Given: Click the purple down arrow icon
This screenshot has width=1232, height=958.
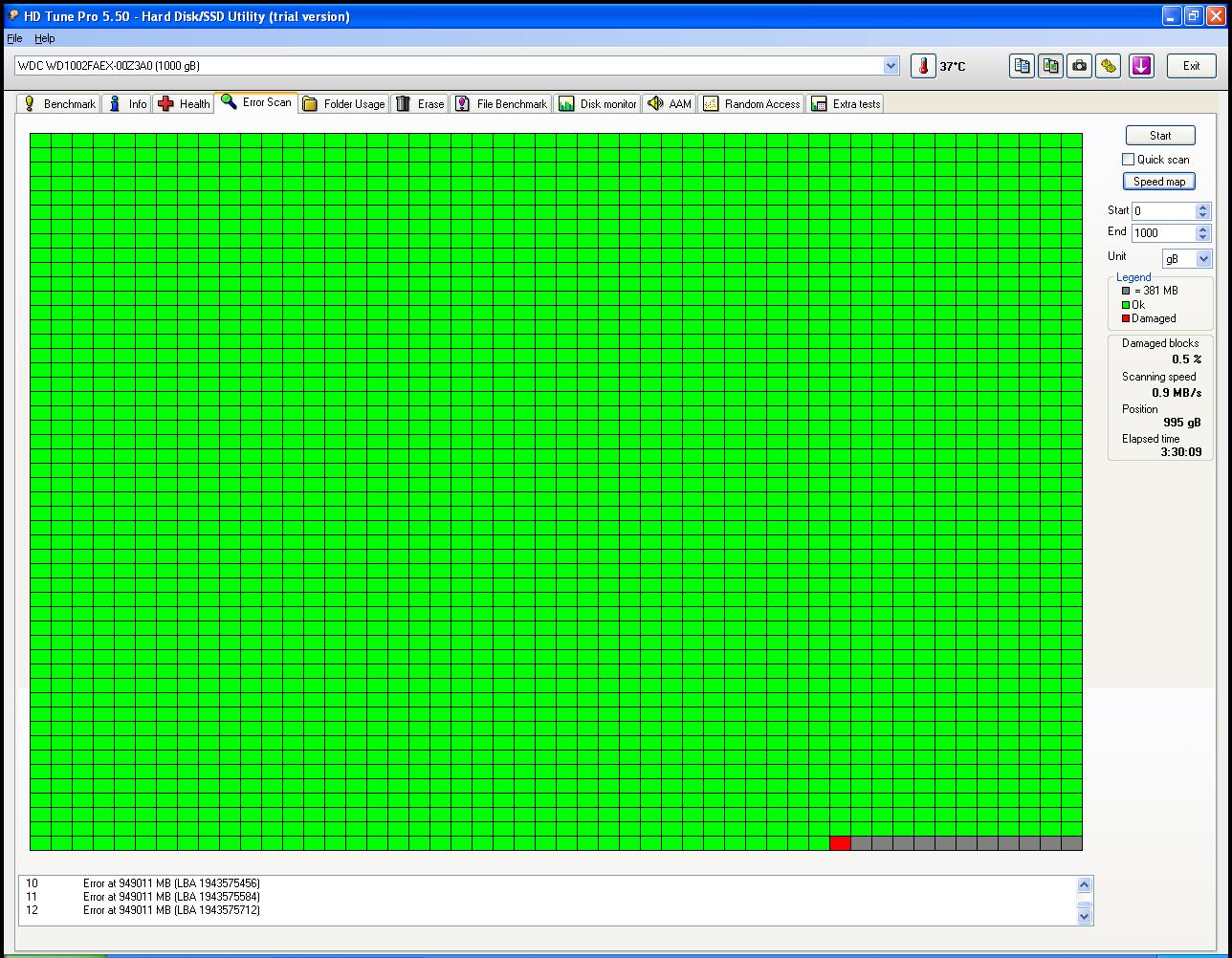Looking at the screenshot, I should [x=1141, y=66].
